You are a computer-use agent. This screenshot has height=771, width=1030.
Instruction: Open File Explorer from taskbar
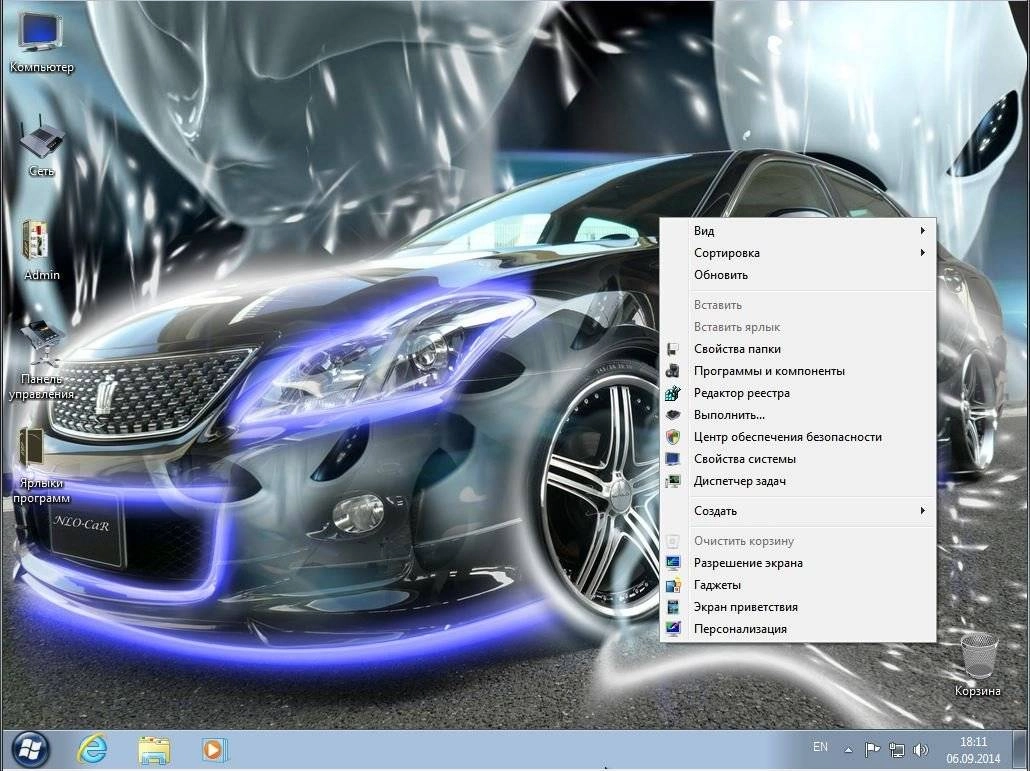click(154, 750)
